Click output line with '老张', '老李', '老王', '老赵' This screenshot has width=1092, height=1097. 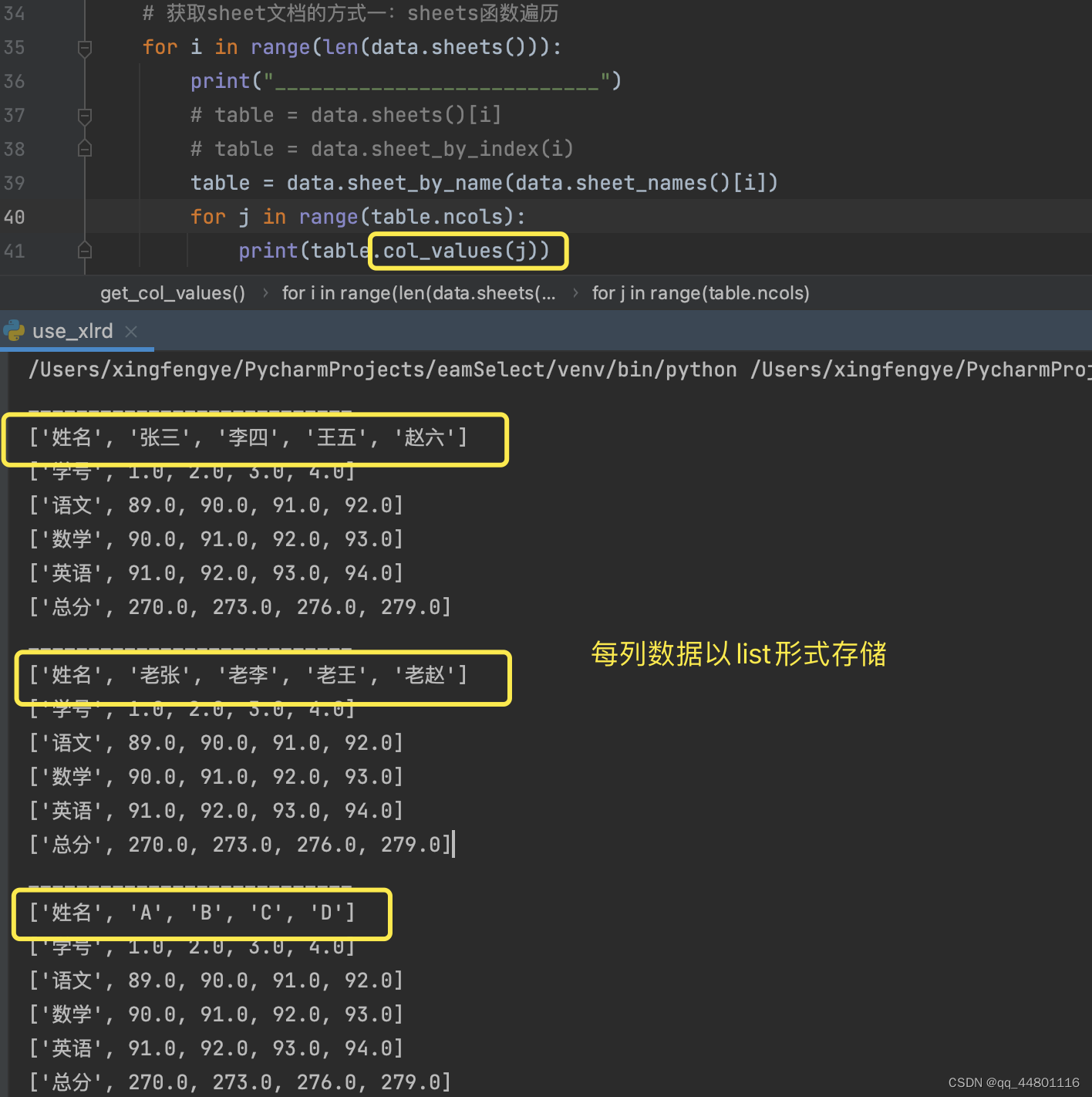click(x=248, y=675)
